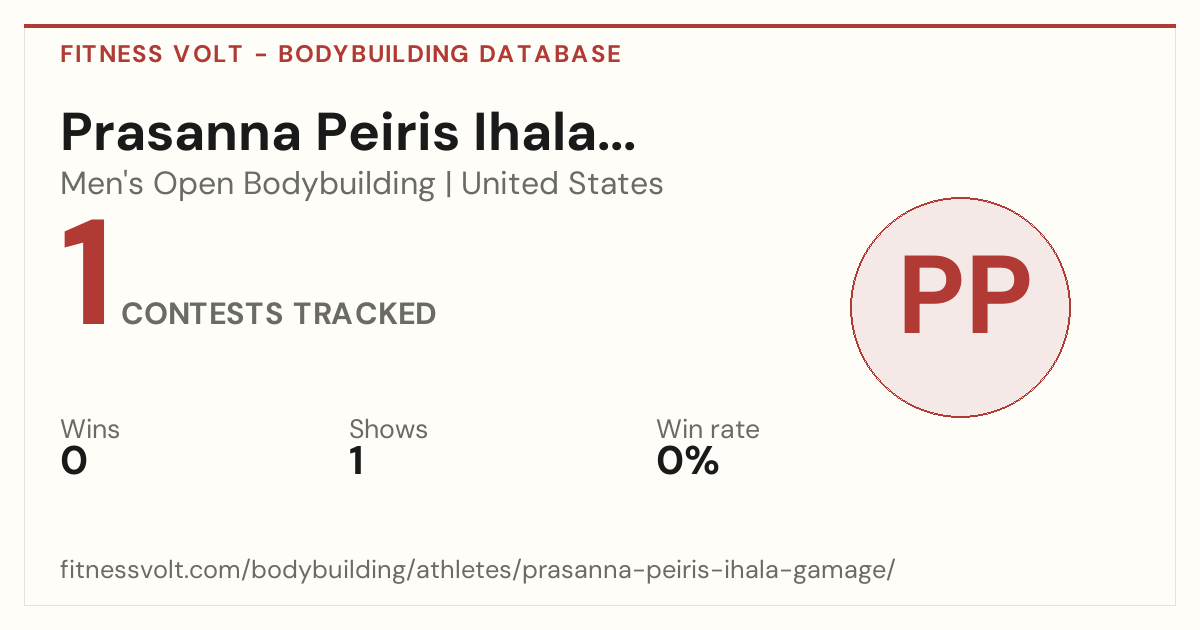Click the word Database in the header
This screenshot has width=1200, height=630.
click(550, 54)
